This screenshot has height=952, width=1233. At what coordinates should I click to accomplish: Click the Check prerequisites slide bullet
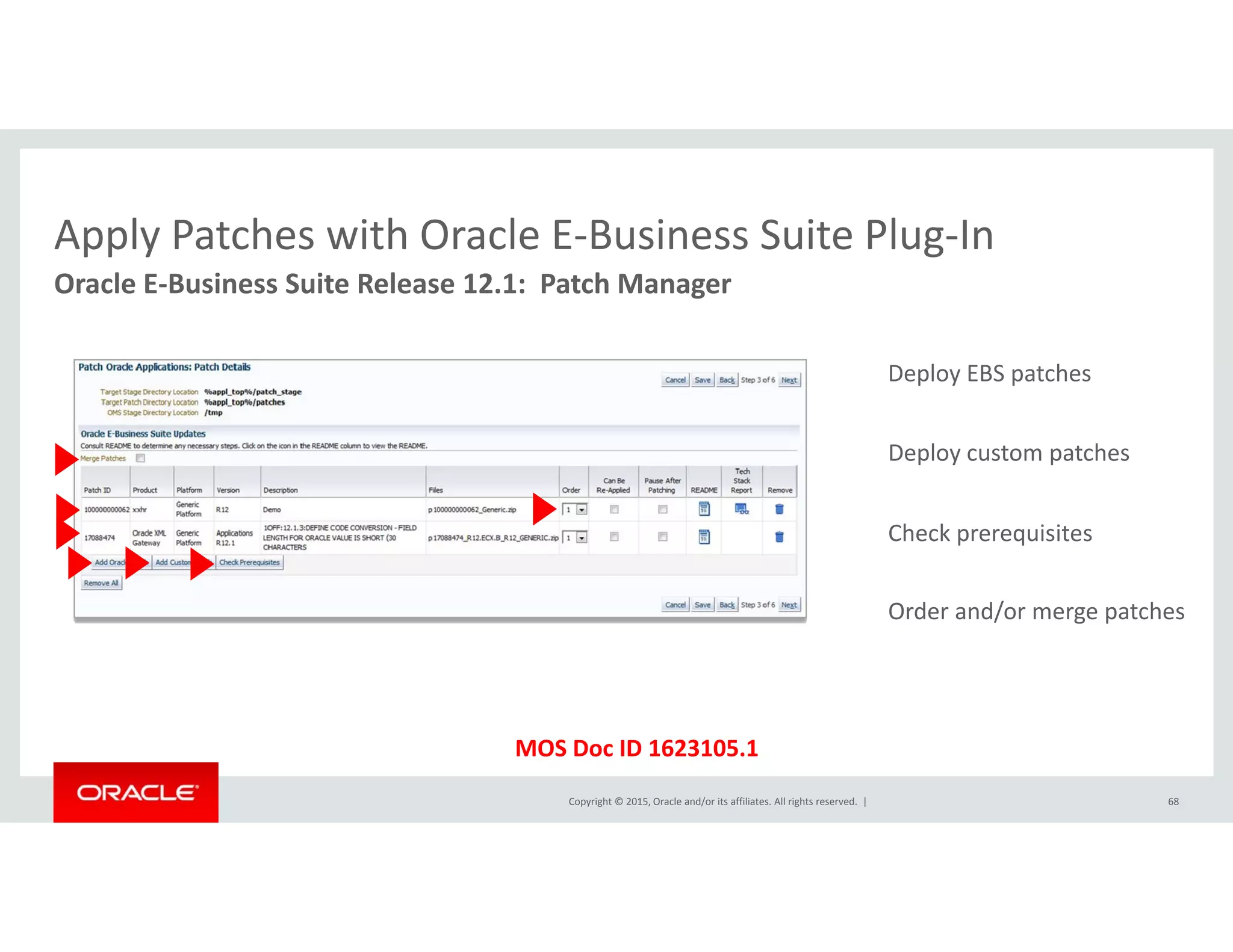(x=990, y=533)
